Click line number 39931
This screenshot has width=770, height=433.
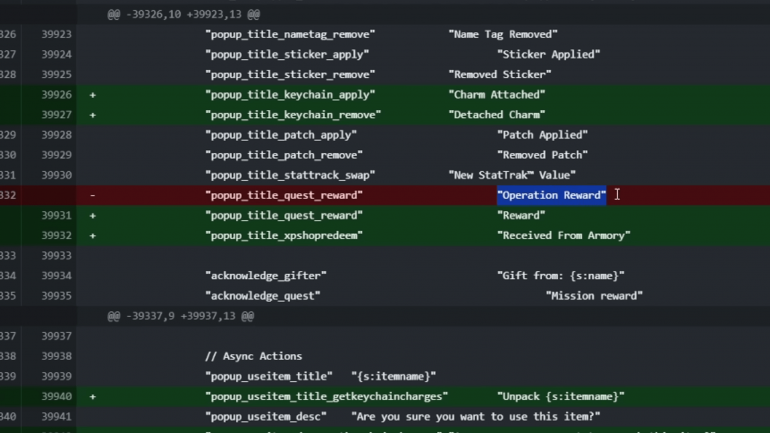56,215
